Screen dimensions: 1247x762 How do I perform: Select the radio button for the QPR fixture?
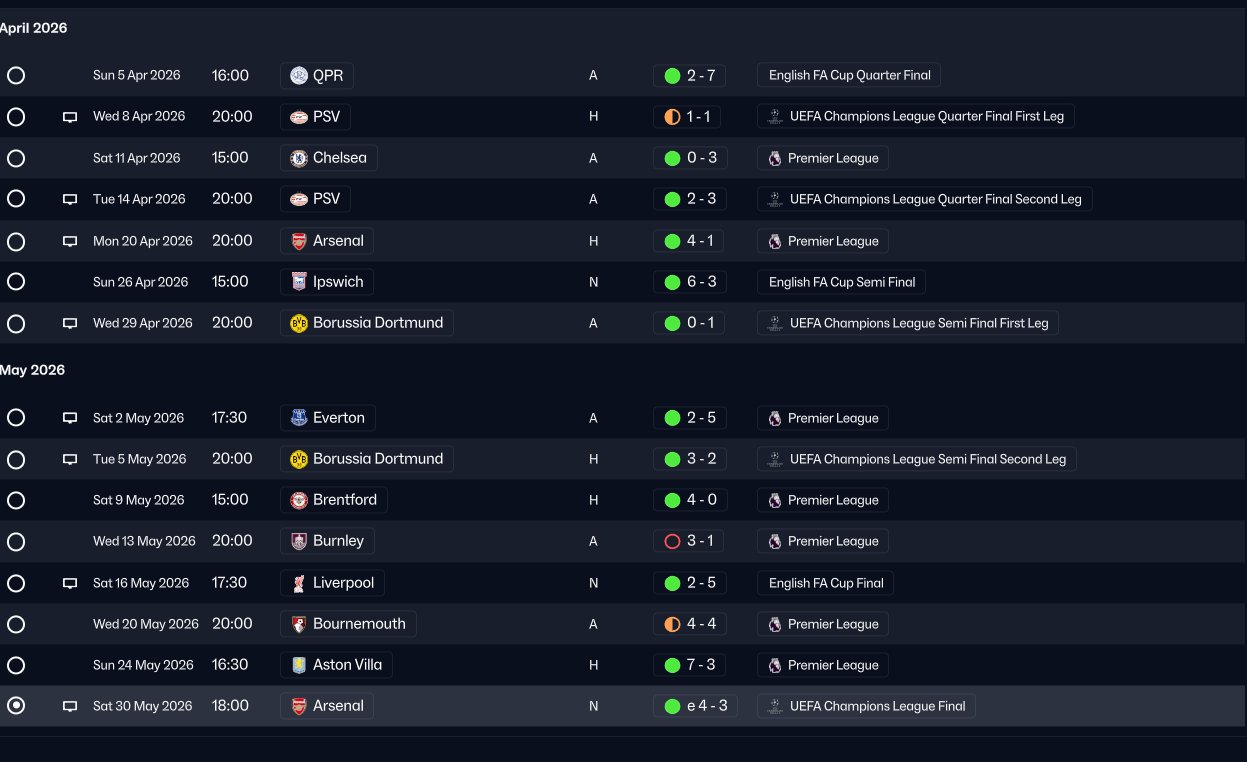click(16, 76)
